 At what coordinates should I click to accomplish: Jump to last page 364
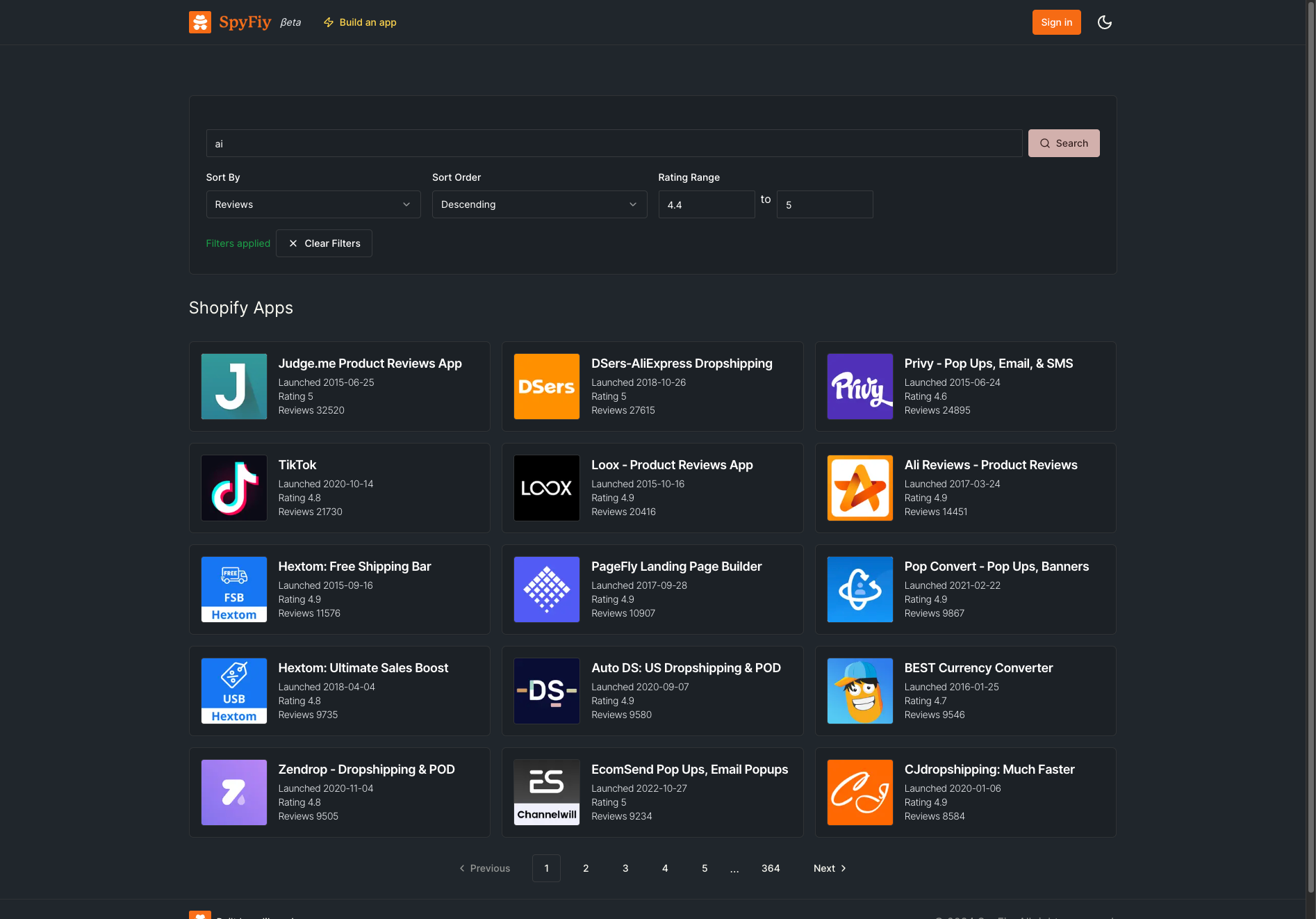771,868
